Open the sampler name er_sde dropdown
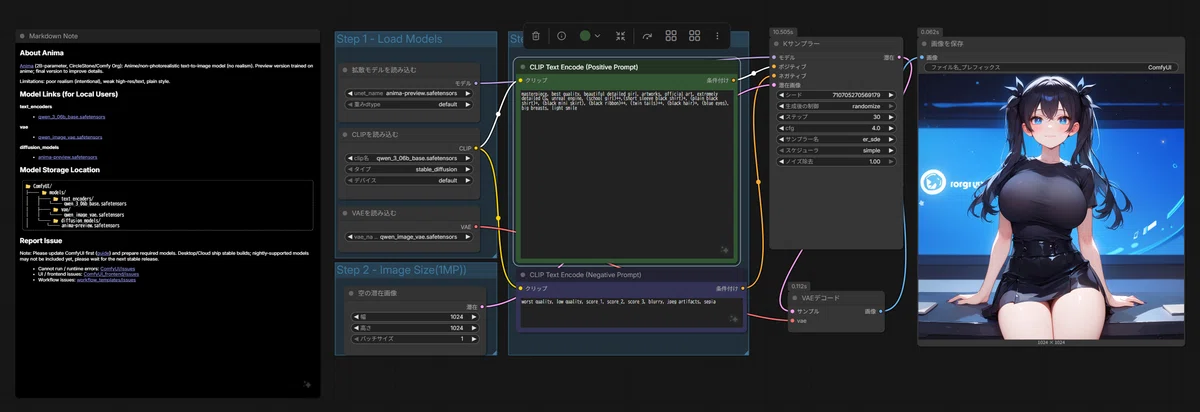Viewport: 1200px width, 412px height. [837, 139]
